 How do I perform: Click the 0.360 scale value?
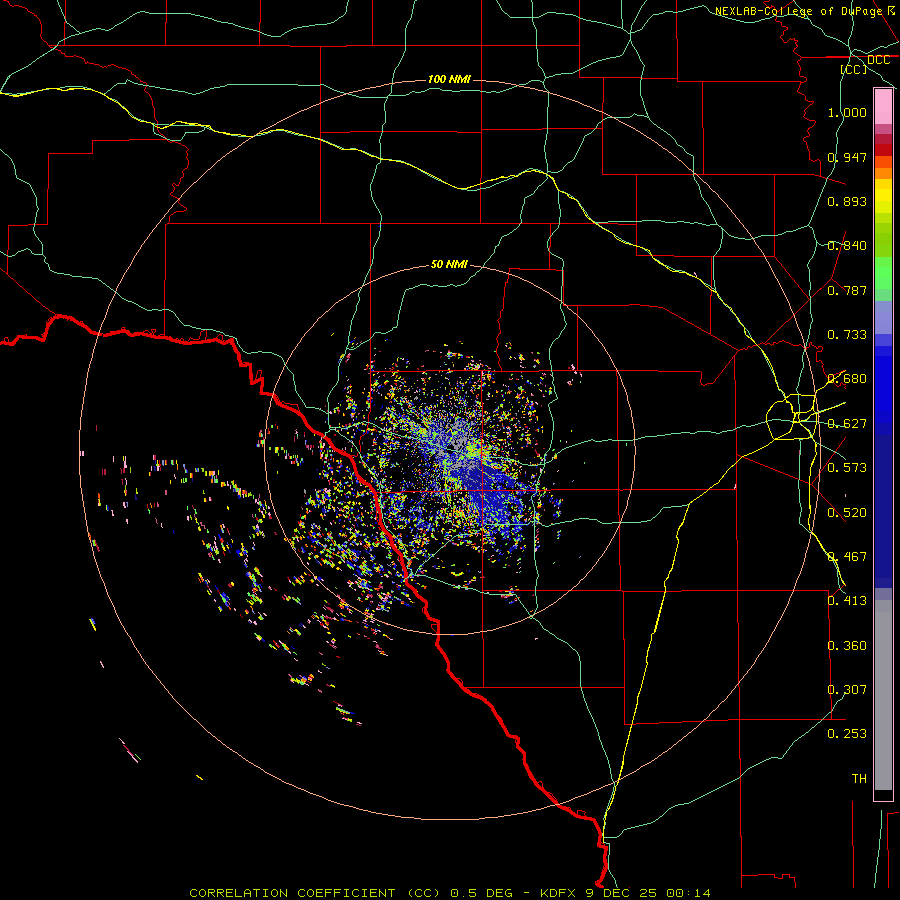click(847, 646)
